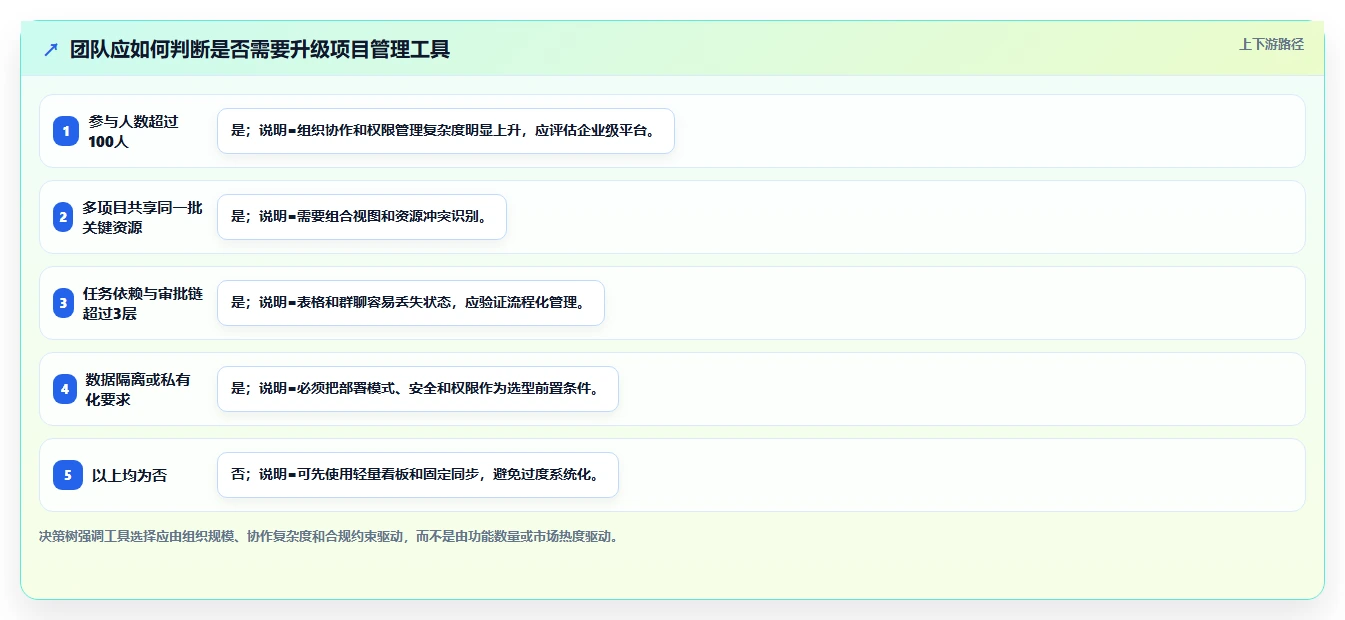Click the condition 数据隔离或私有化要求
1345x620 pixels.
[x=138, y=389]
